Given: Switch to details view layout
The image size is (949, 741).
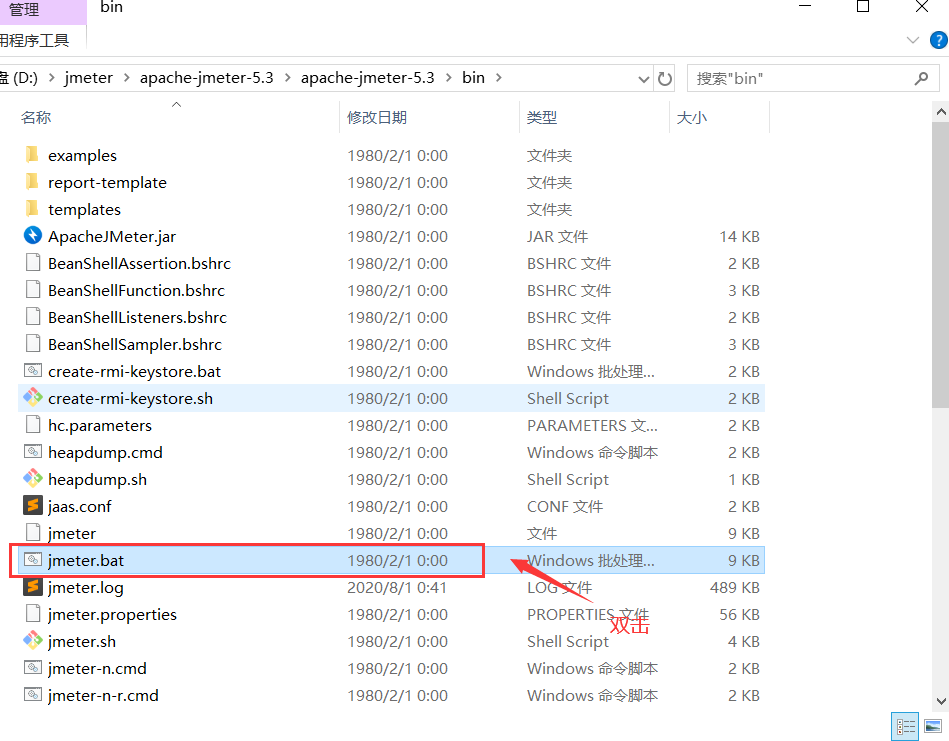Looking at the screenshot, I should click(905, 726).
